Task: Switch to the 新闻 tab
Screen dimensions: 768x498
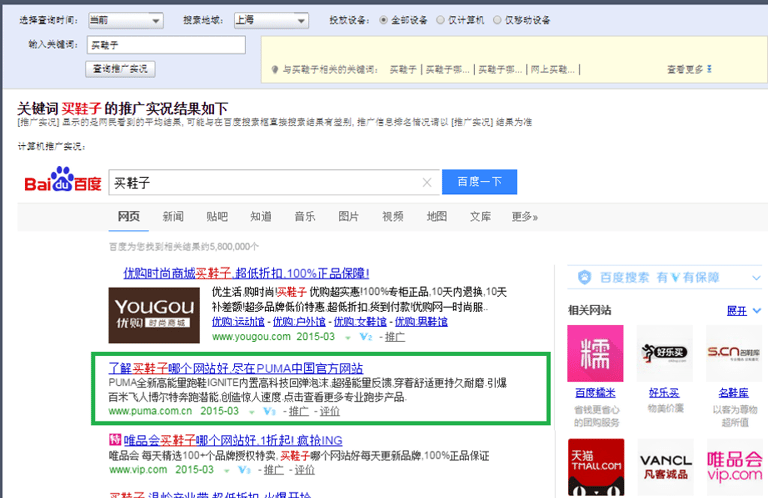Action: coord(173,216)
